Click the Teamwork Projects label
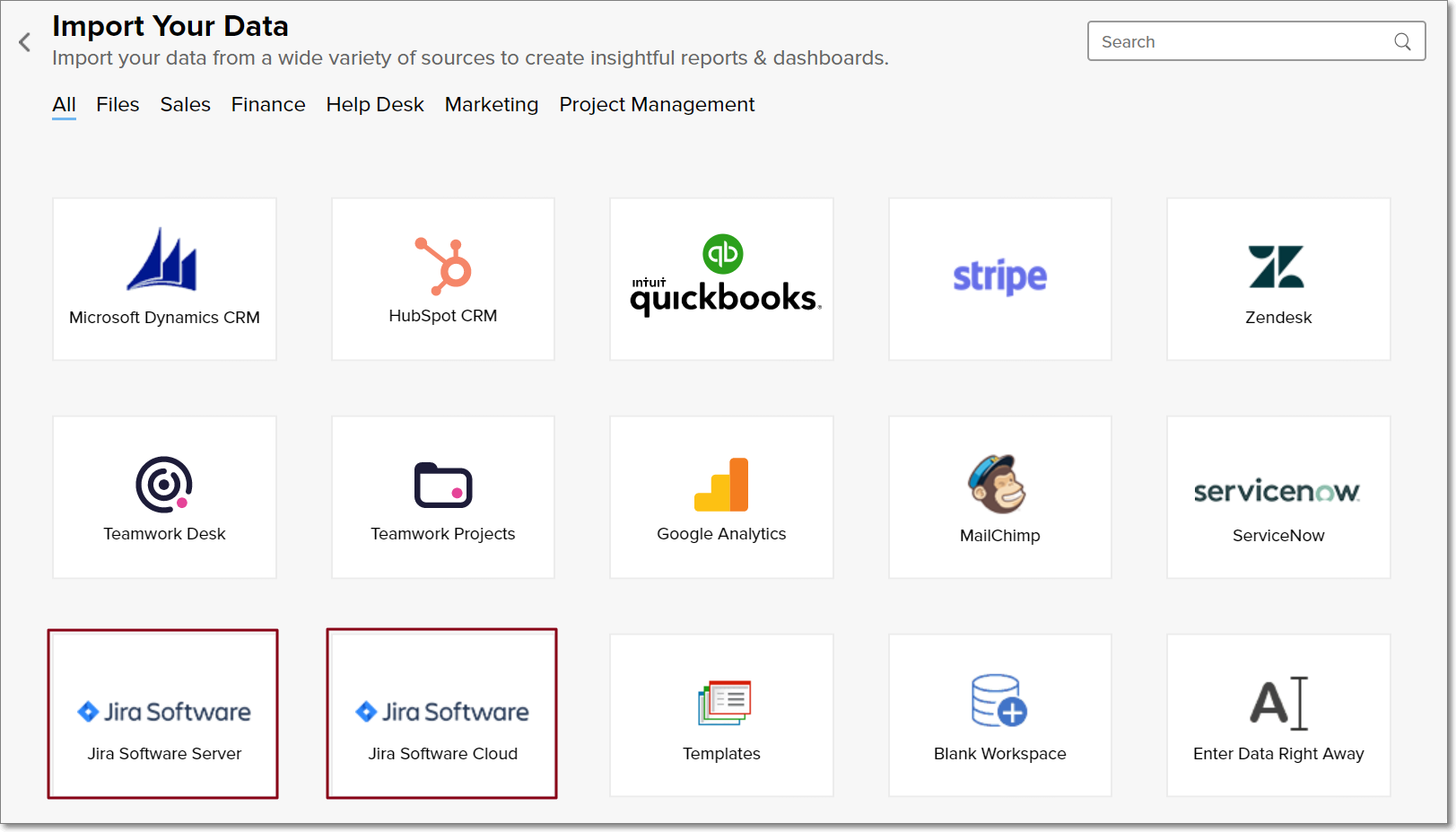The image size is (1456, 832). point(443,534)
